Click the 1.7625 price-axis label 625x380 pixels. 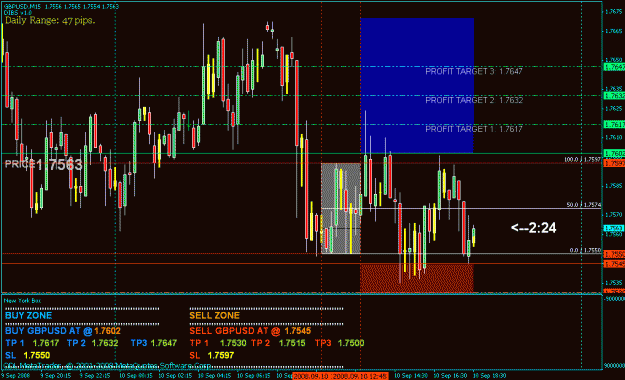[613, 108]
